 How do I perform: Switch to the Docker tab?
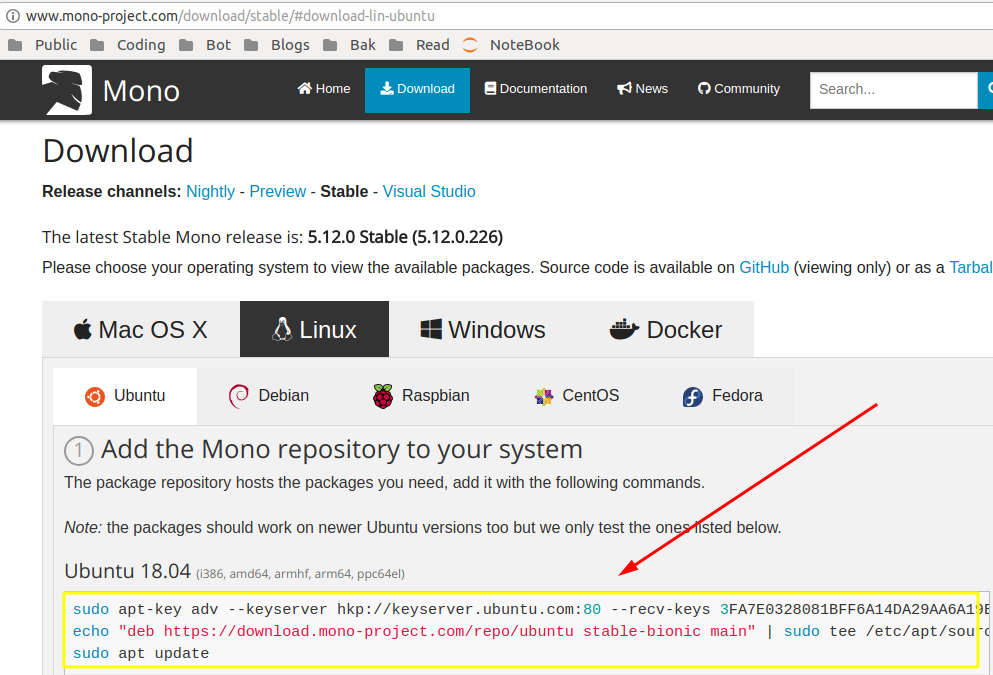click(666, 329)
